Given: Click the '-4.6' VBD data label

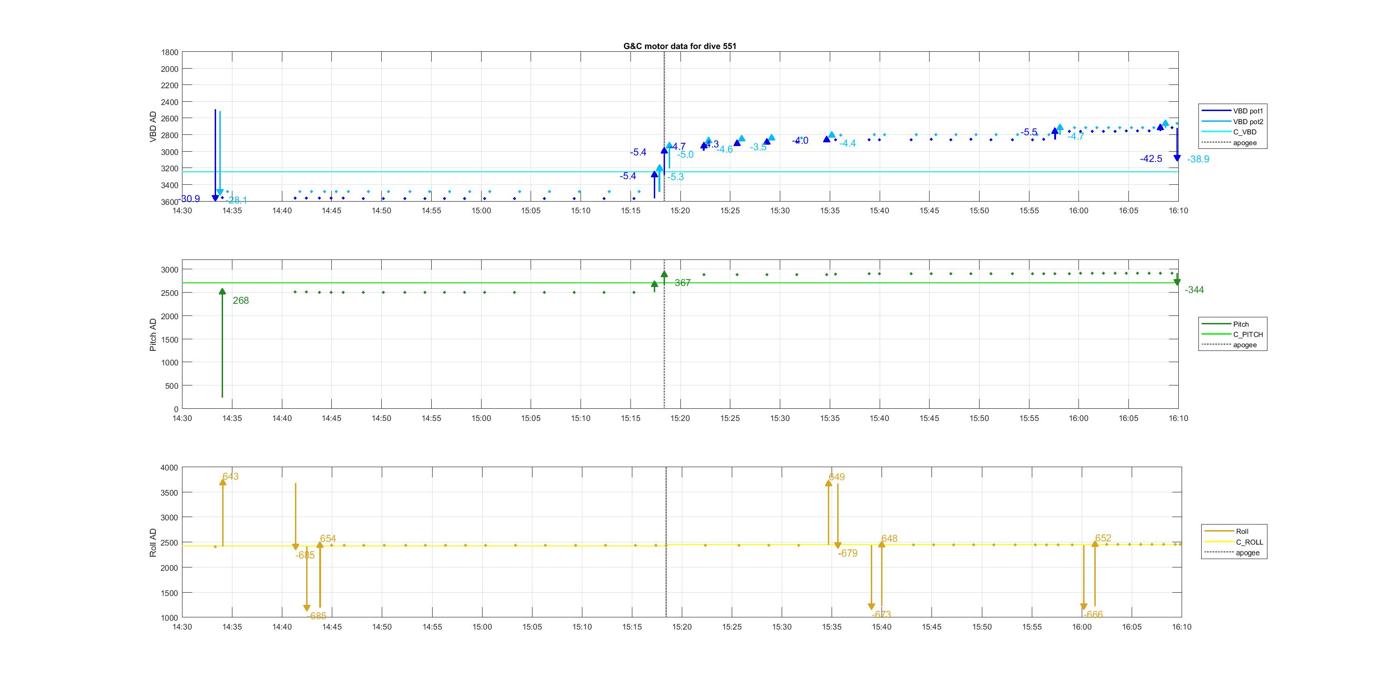Looking at the screenshot, I should click(x=724, y=149).
